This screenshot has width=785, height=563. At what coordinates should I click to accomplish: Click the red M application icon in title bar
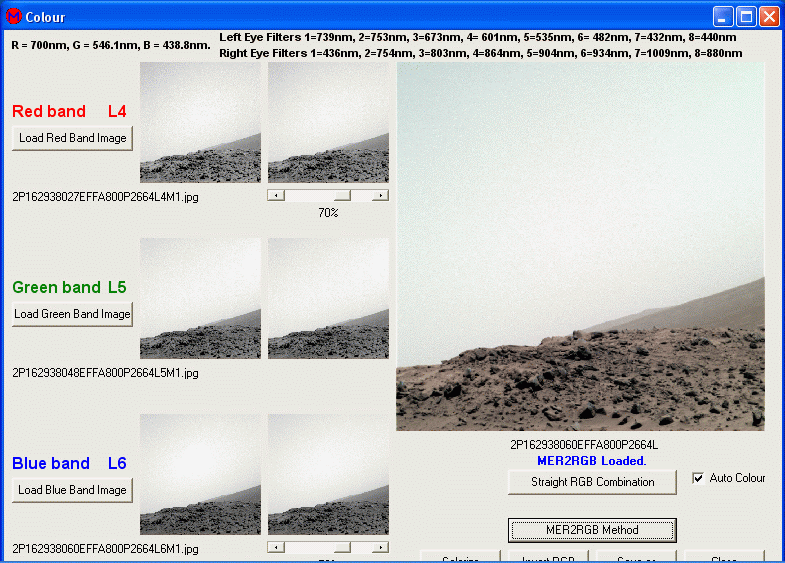[x=14, y=17]
